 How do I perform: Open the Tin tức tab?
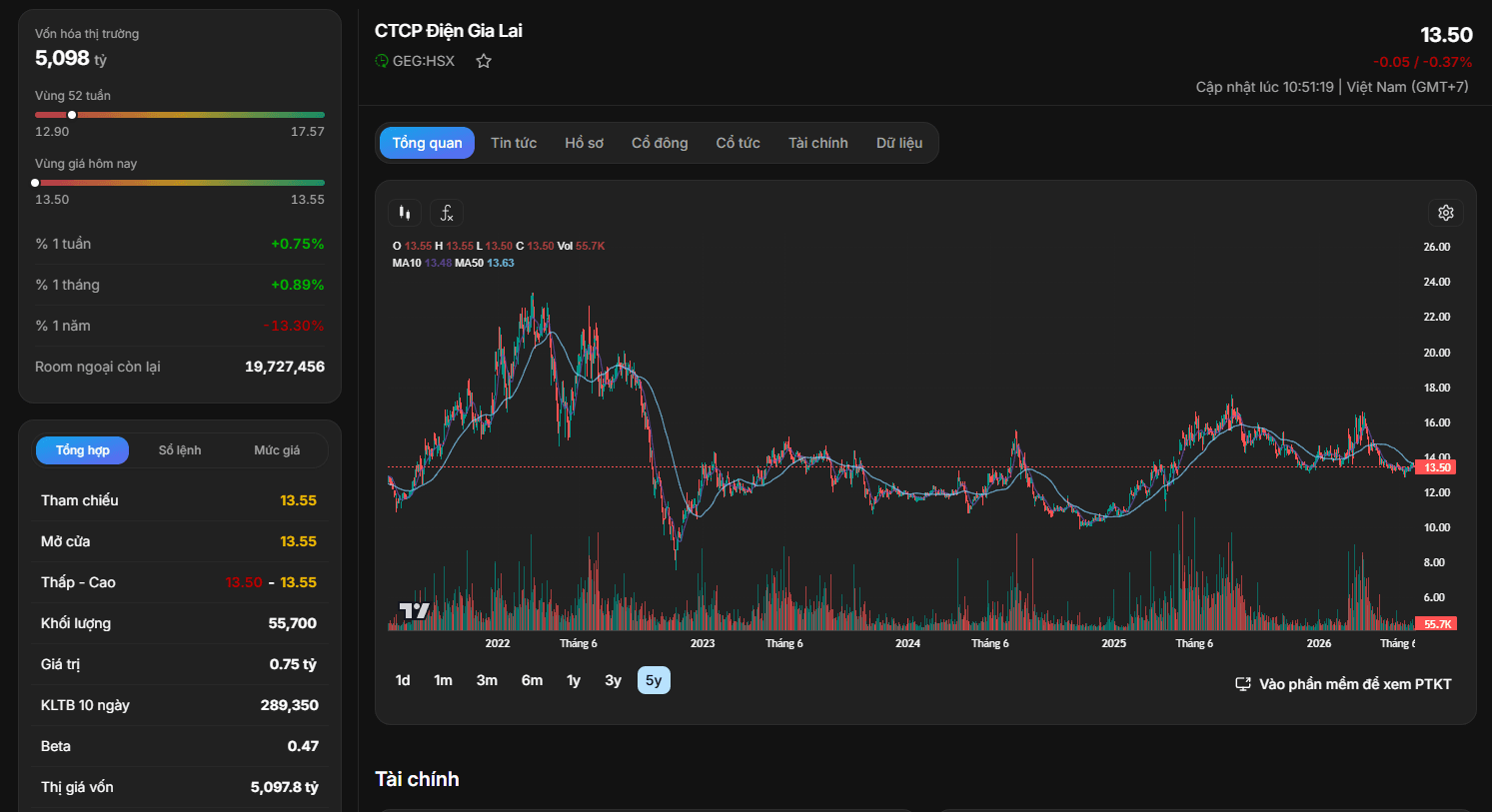514,143
